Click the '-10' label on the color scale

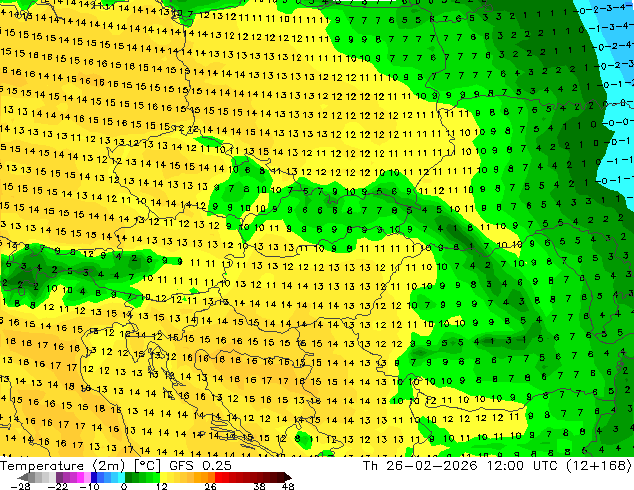(89, 486)
